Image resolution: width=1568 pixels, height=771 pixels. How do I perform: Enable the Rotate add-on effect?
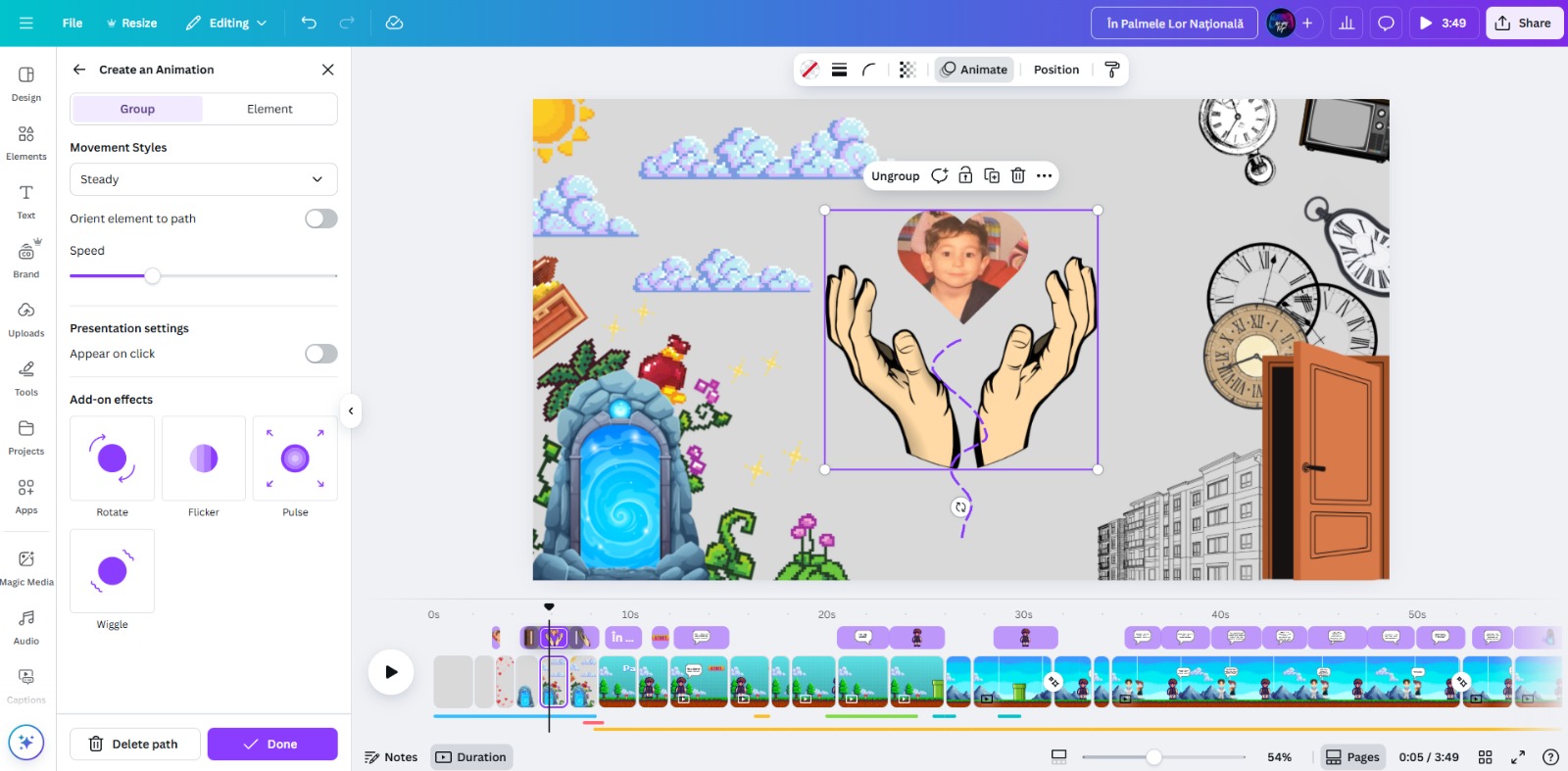tap(113, 458)
